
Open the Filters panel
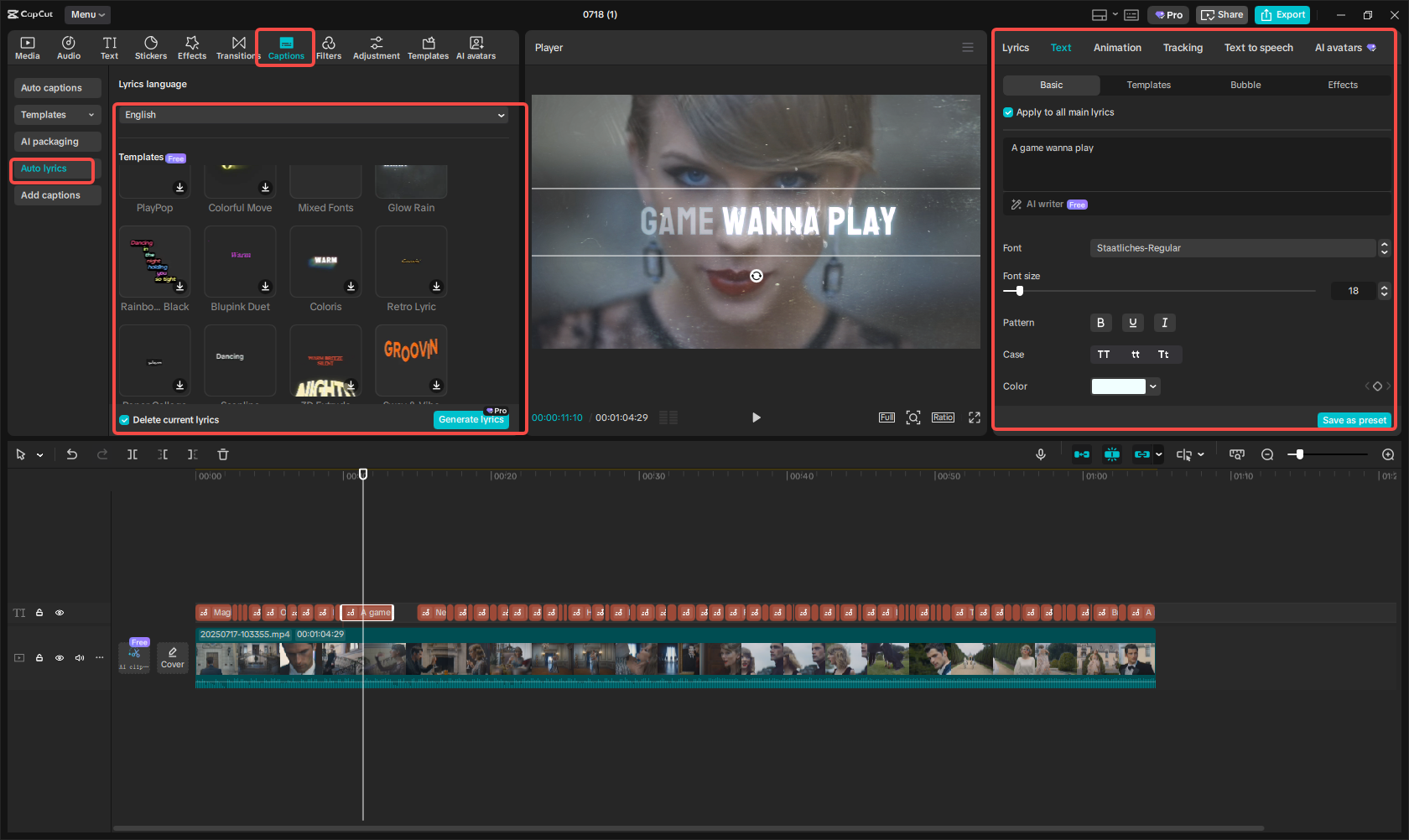pos(329,48)
